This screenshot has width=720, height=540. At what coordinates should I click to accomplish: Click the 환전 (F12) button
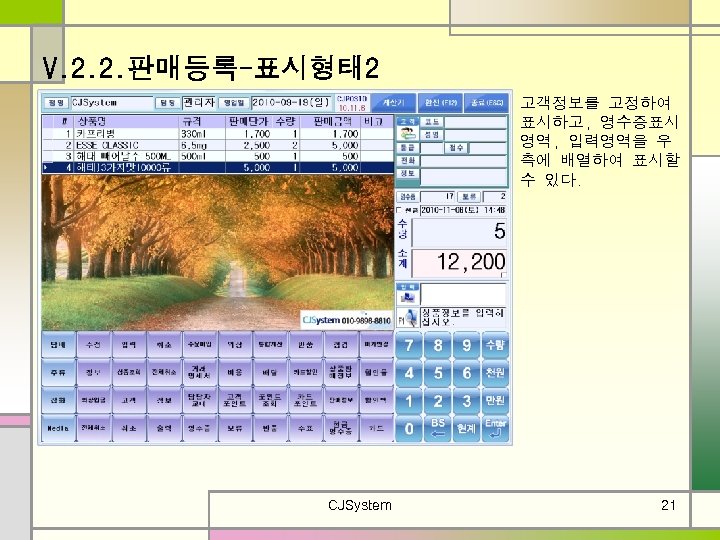click(x=440, y=103)
